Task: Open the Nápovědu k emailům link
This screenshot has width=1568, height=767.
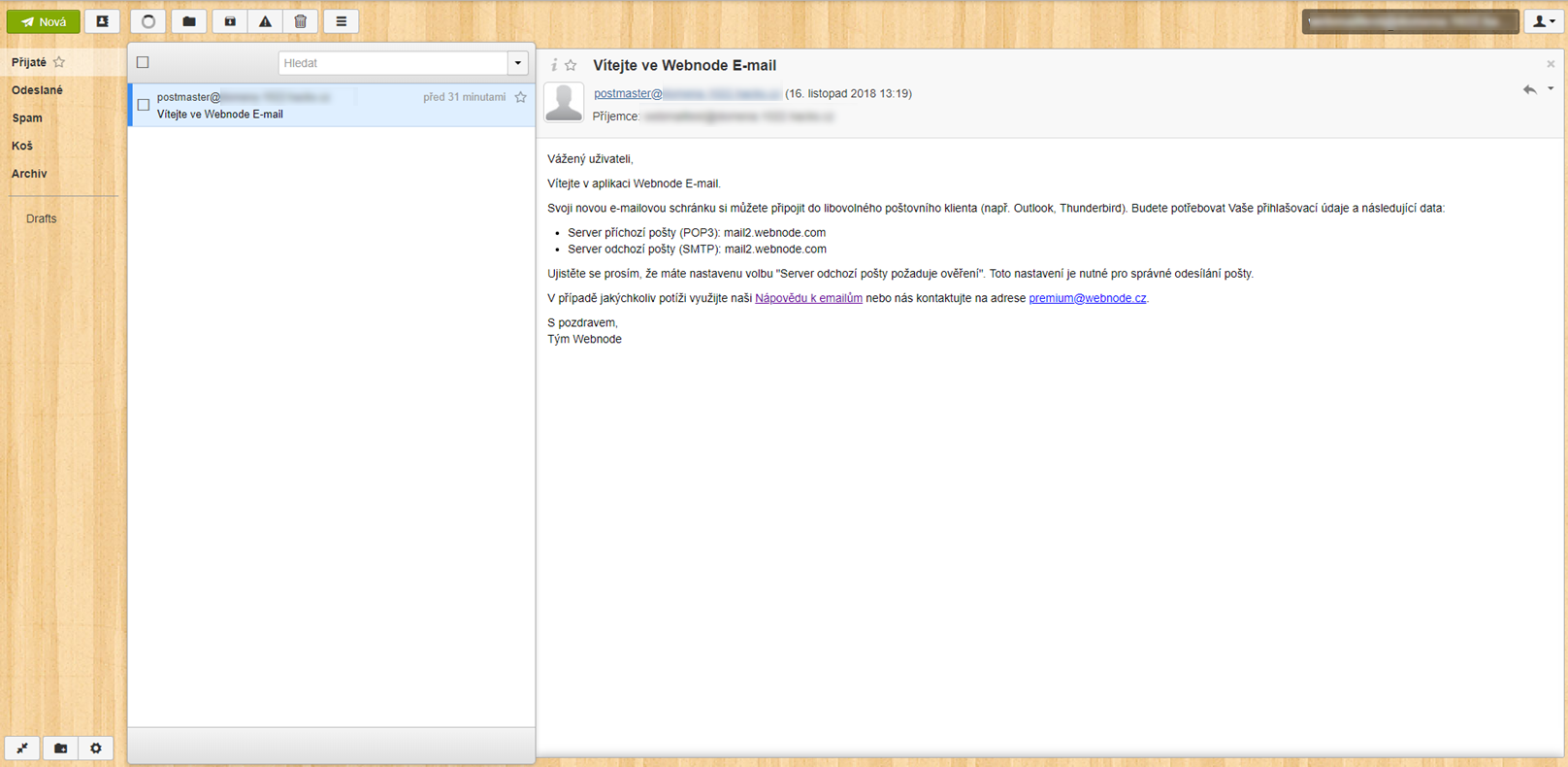Action: click(808, 298)
